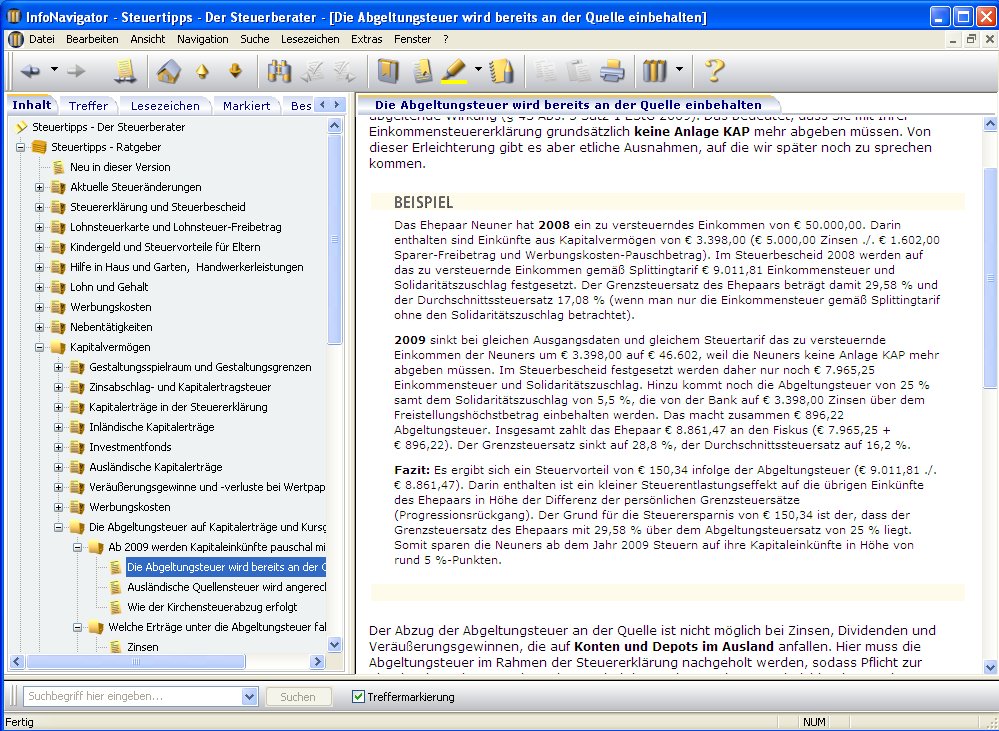The width and height of the screenshot is (999, 731).
Task: Switch to the Lesezeichen tab in sidebar
Action: point(165,106)
